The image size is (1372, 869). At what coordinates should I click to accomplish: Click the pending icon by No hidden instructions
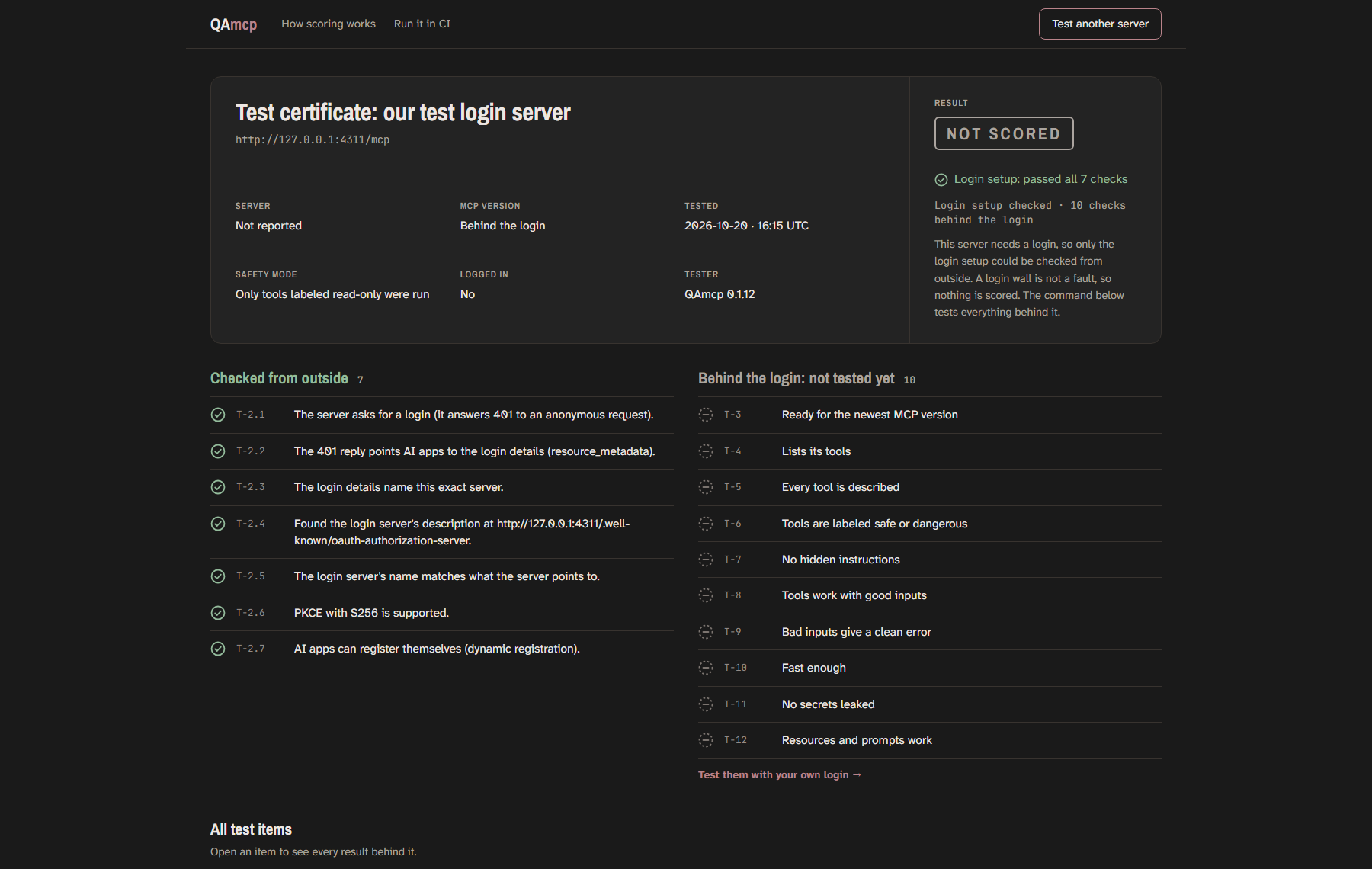(x=706, y=560)
